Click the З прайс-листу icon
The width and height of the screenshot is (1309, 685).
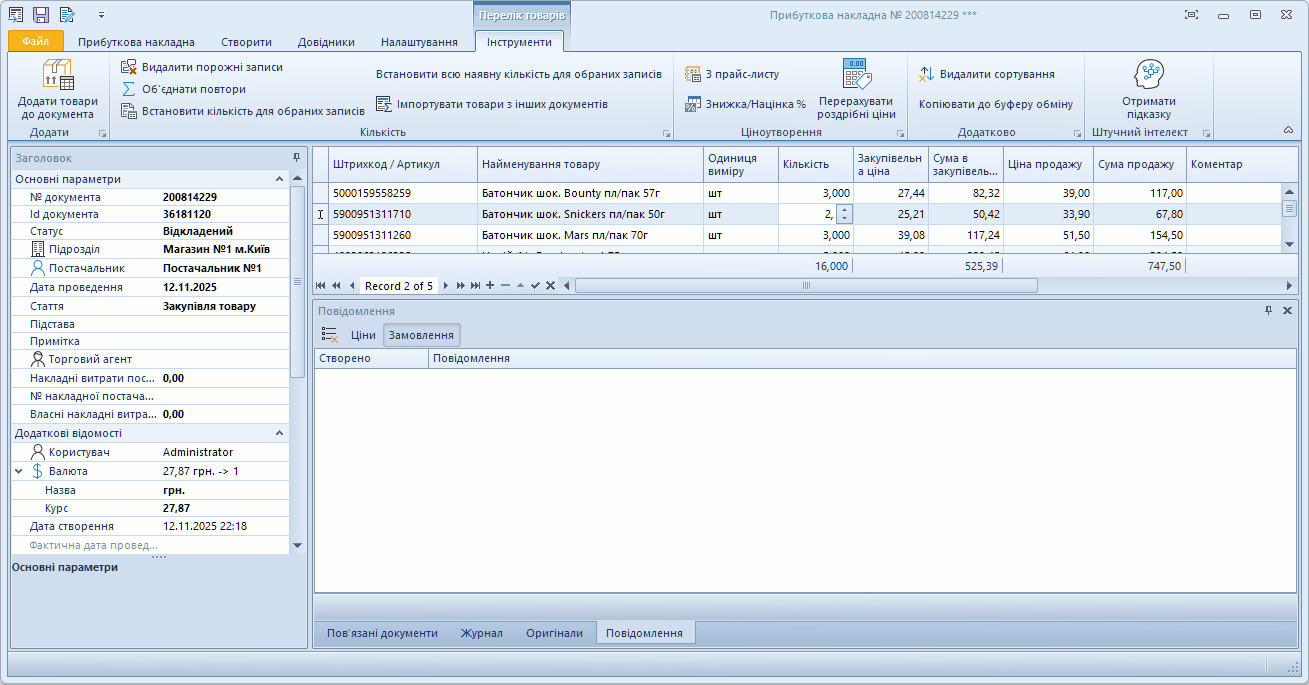[693, 74]
